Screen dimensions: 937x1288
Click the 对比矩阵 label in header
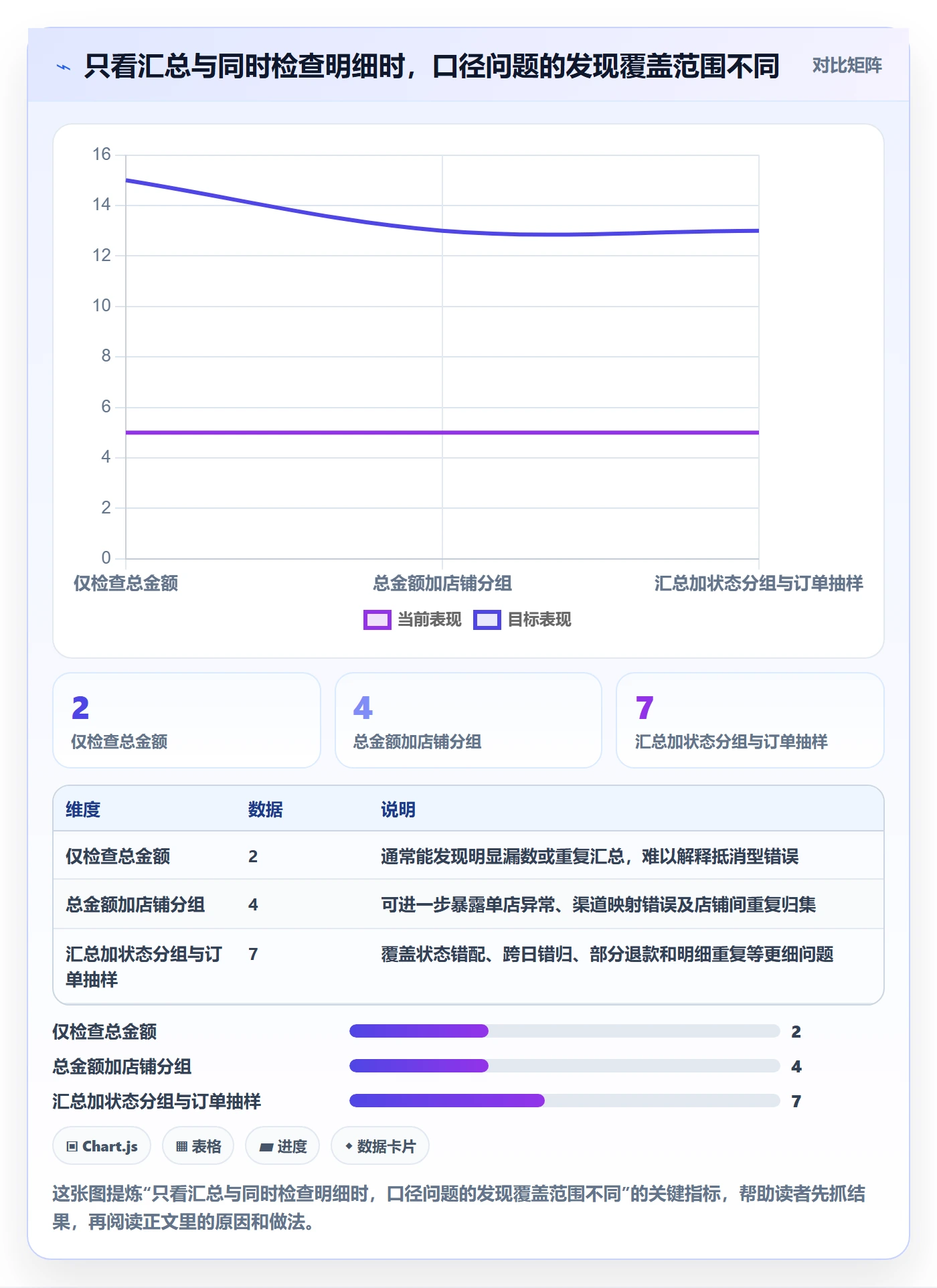(x=847, y=66)
